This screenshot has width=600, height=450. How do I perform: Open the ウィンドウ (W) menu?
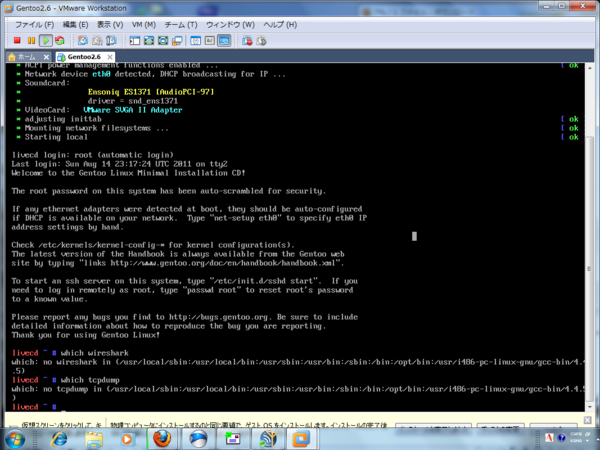(x=230, y=25)
